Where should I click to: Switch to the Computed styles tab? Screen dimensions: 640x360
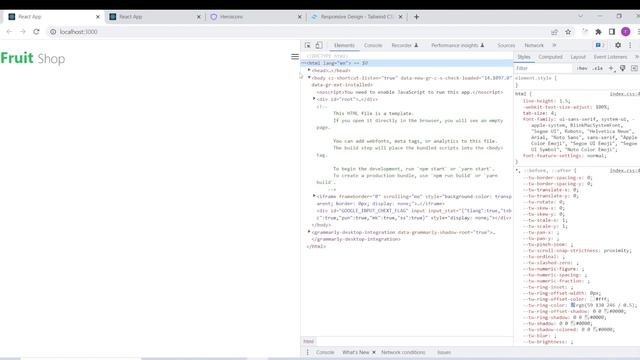550,57
